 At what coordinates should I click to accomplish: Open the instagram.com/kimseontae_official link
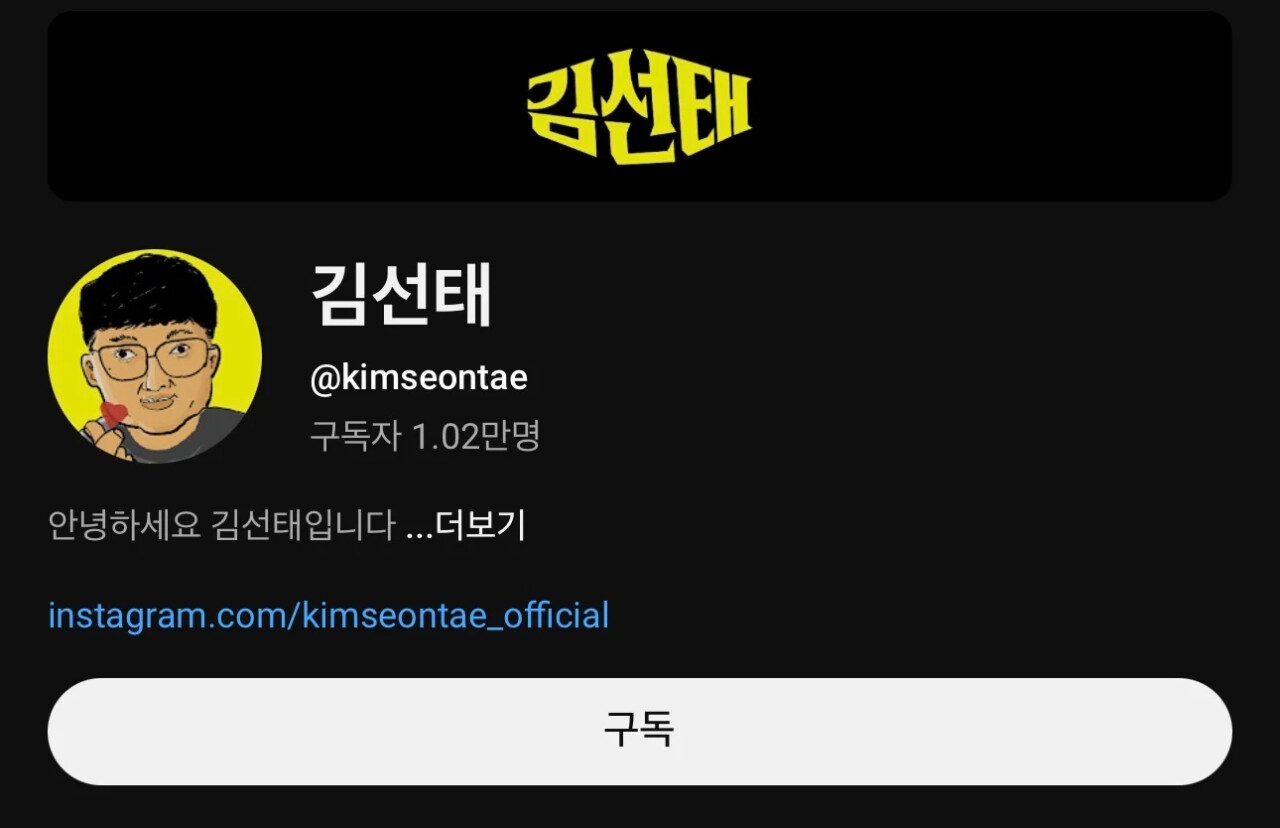coord(328,615)
